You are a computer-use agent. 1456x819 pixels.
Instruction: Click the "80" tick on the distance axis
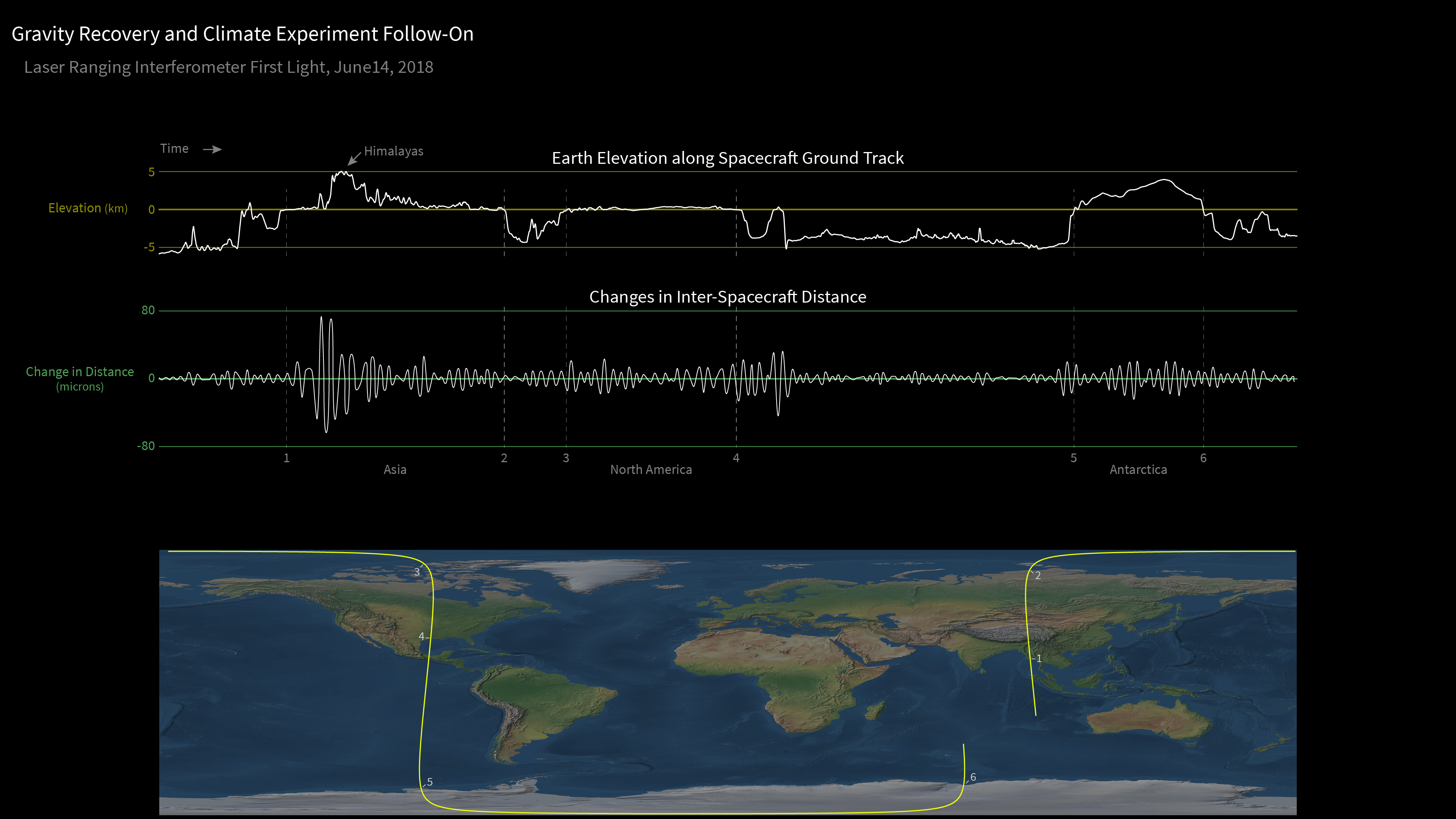point(148,310)
